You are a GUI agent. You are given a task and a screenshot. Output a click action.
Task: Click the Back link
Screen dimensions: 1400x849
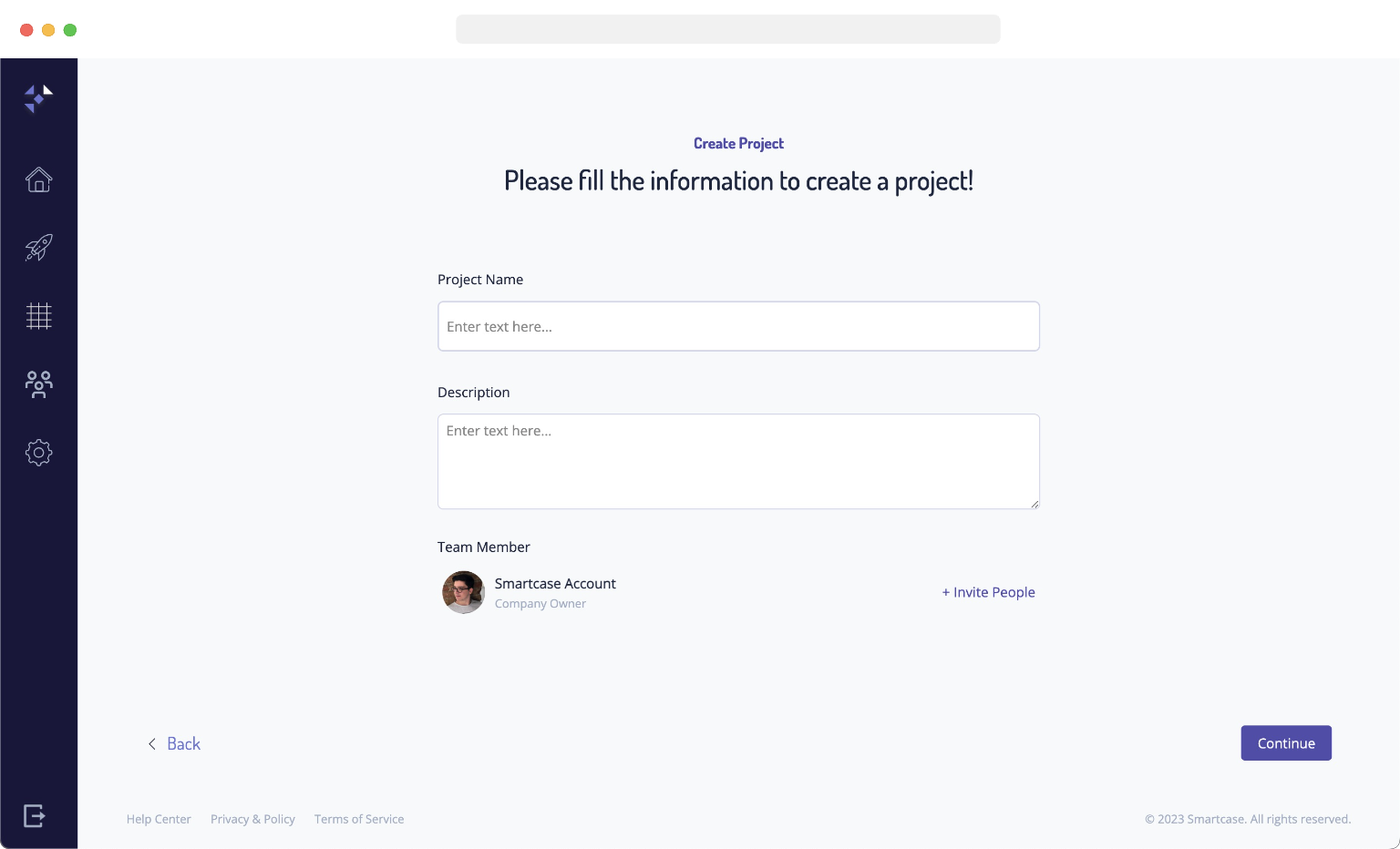(183, 744)
